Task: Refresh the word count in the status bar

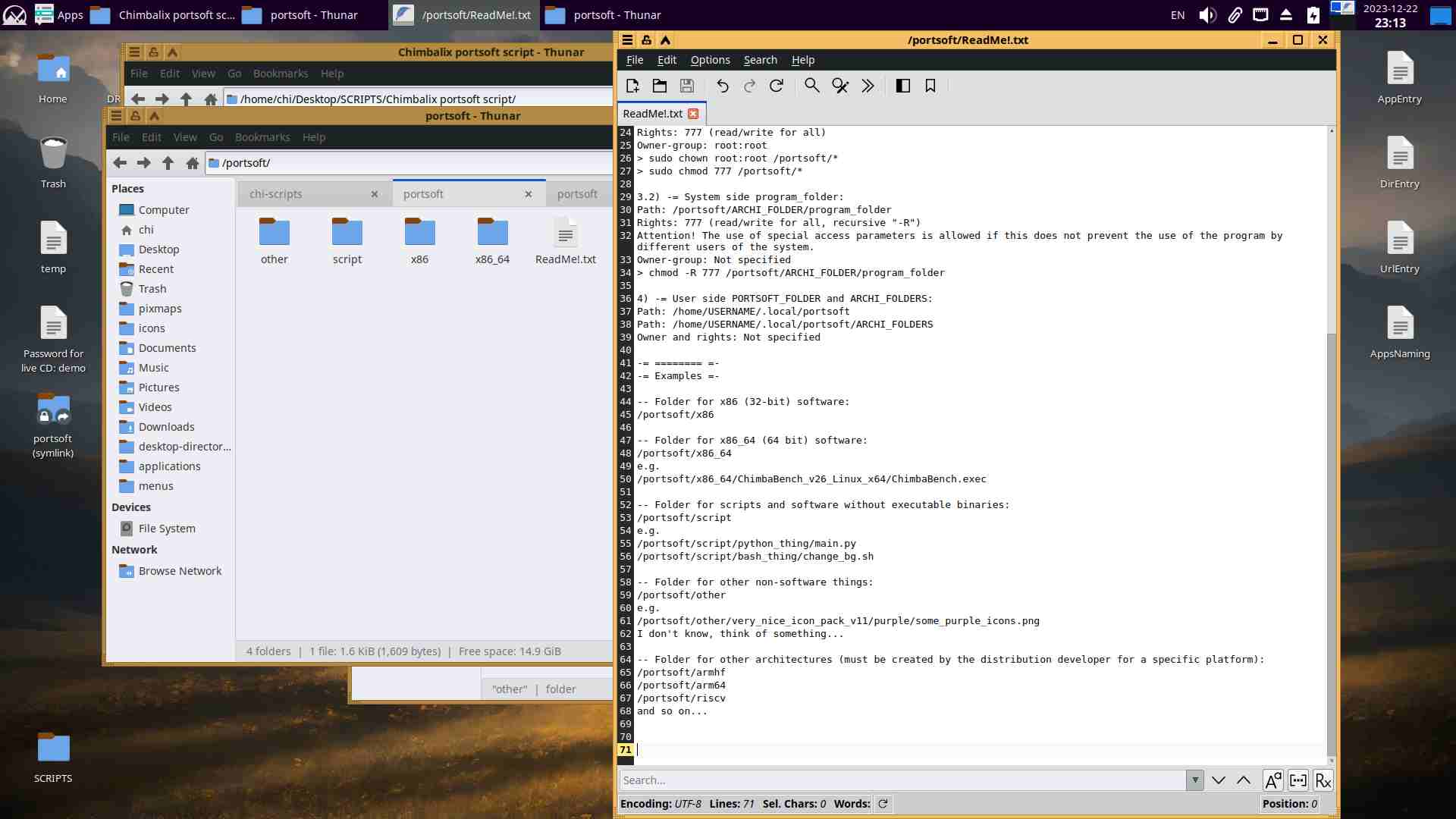Action: pyautogui.click(x=883, y=804)
